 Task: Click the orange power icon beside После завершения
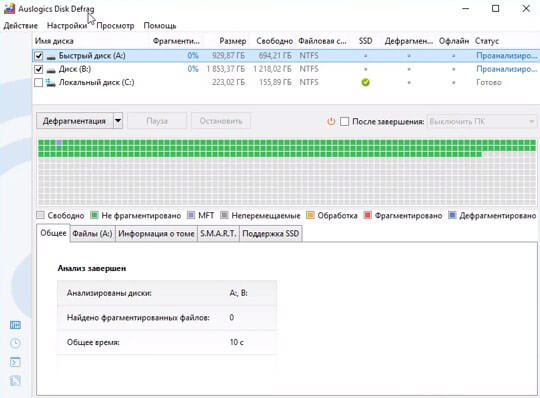point(331,121)
